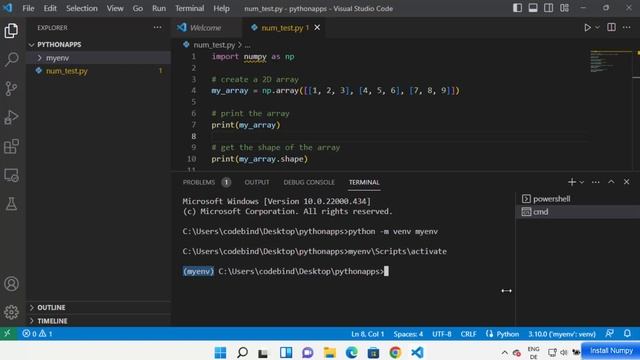Open the Extensions view

11,147
